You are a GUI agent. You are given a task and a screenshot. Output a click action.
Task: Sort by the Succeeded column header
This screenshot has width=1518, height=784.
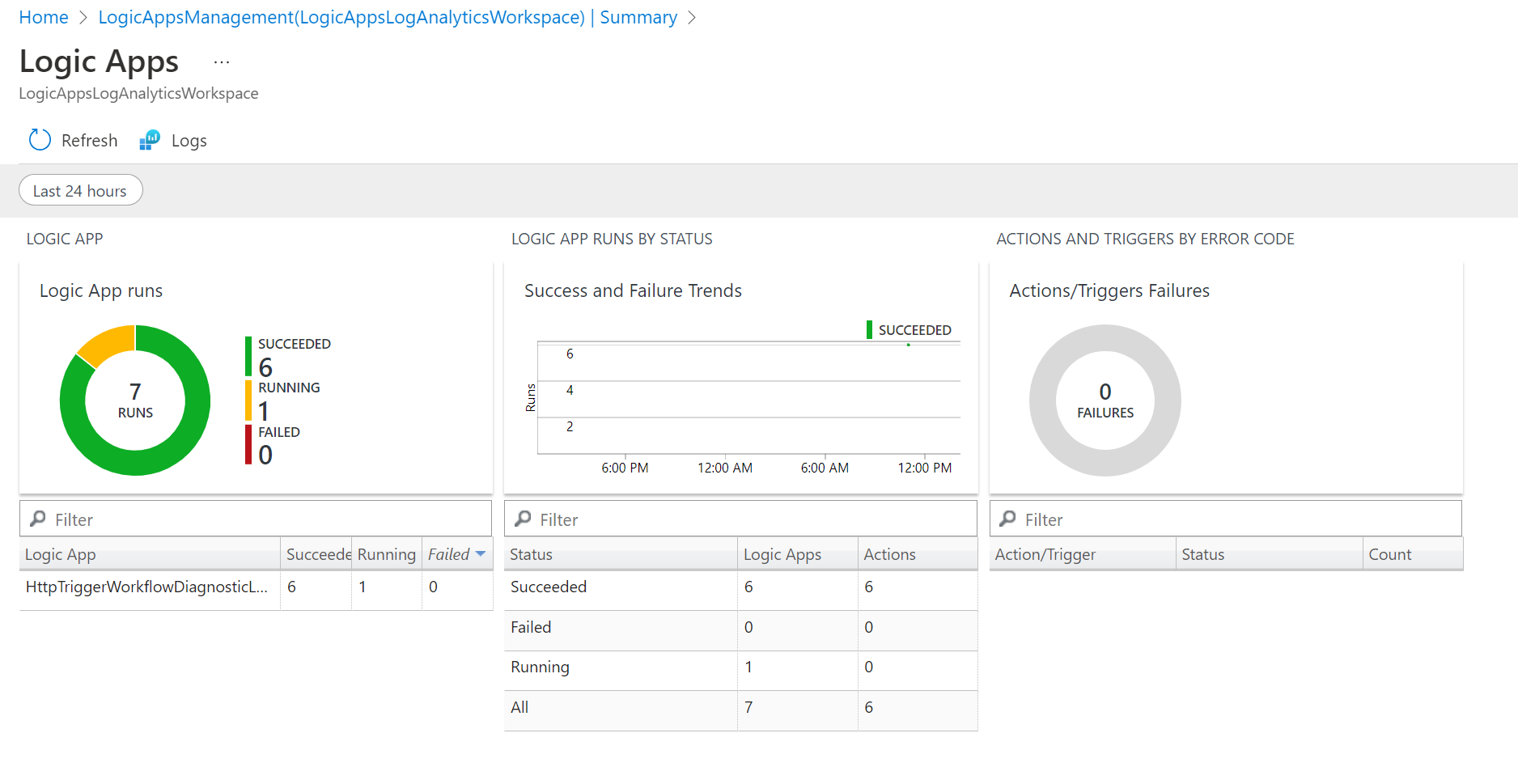click(316, 554)
